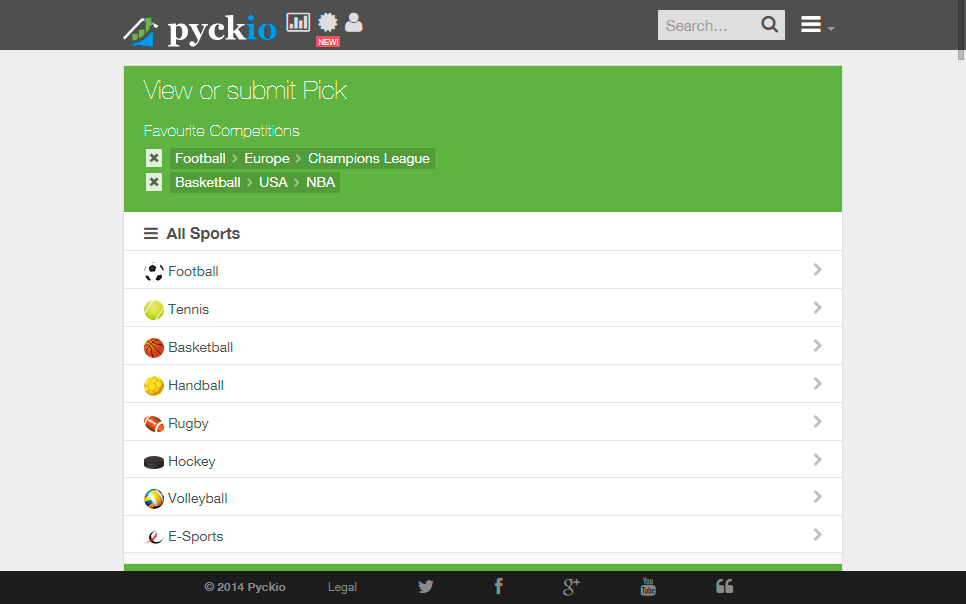
Task: Open the Legal footer link
Action: (343, 587)
